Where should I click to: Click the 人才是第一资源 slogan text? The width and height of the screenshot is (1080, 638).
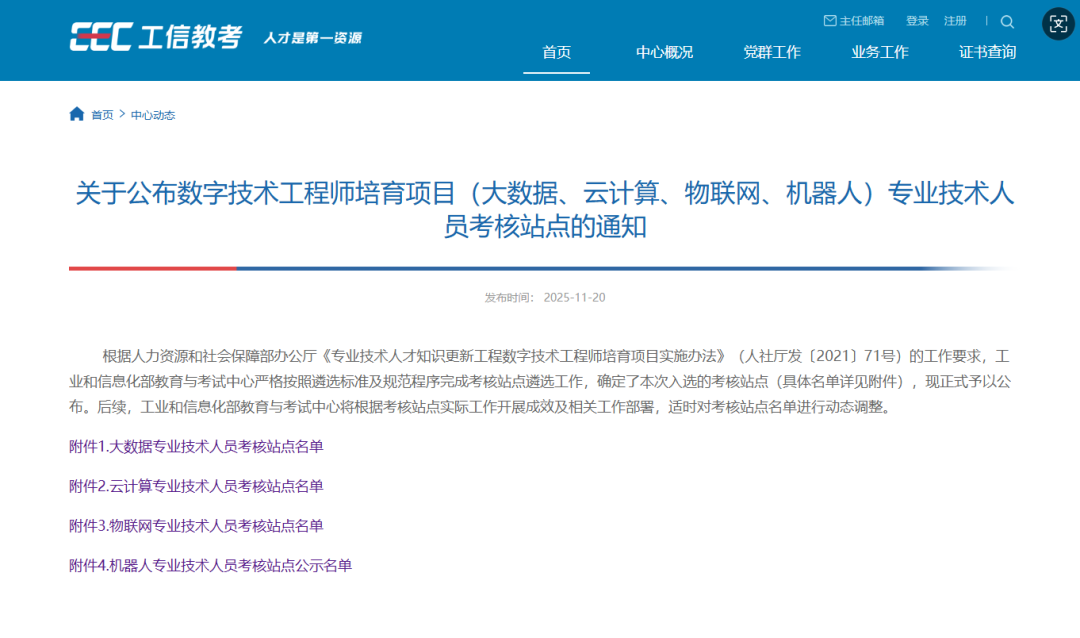point(312,38)
